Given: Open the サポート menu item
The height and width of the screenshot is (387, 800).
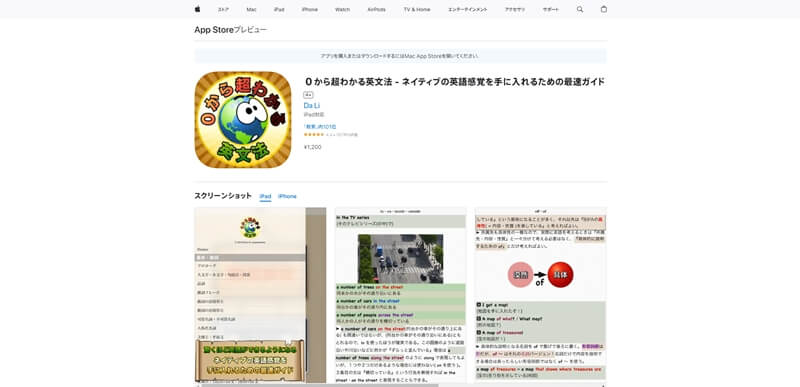Looking at the screenshot, I should (x=551, y=10).
